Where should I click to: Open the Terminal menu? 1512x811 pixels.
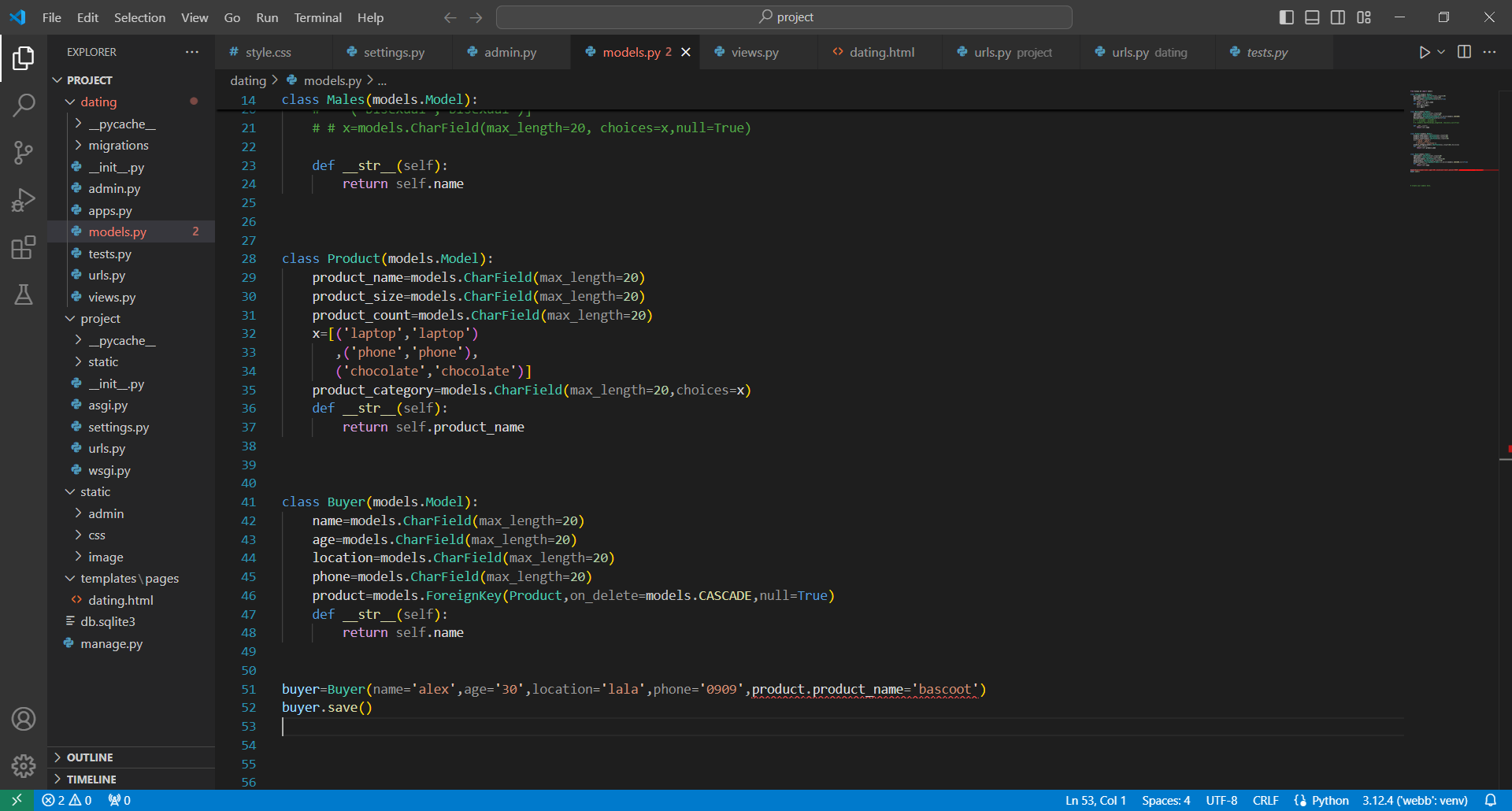tap(317, 17)
